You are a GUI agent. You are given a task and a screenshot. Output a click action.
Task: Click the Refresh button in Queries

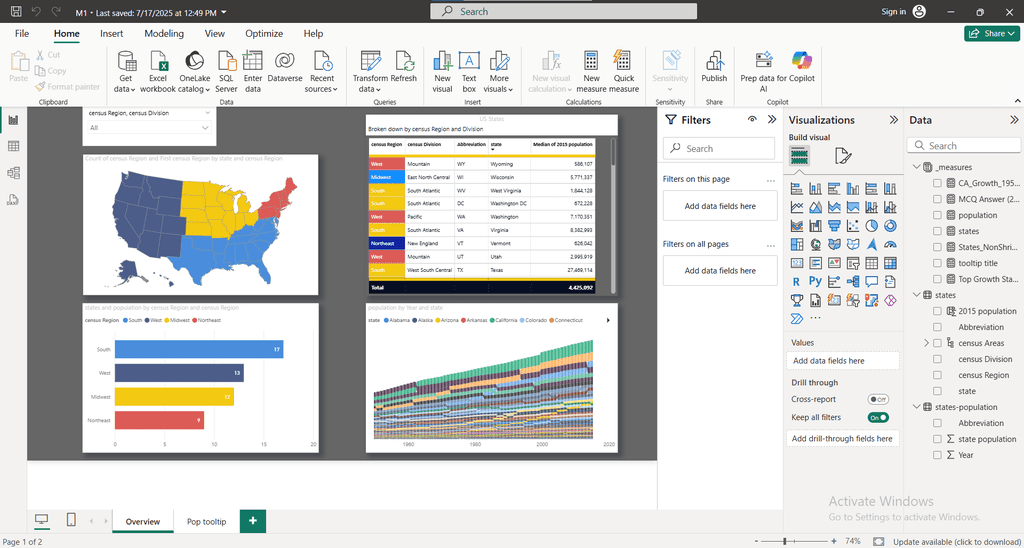coord(404,67)
